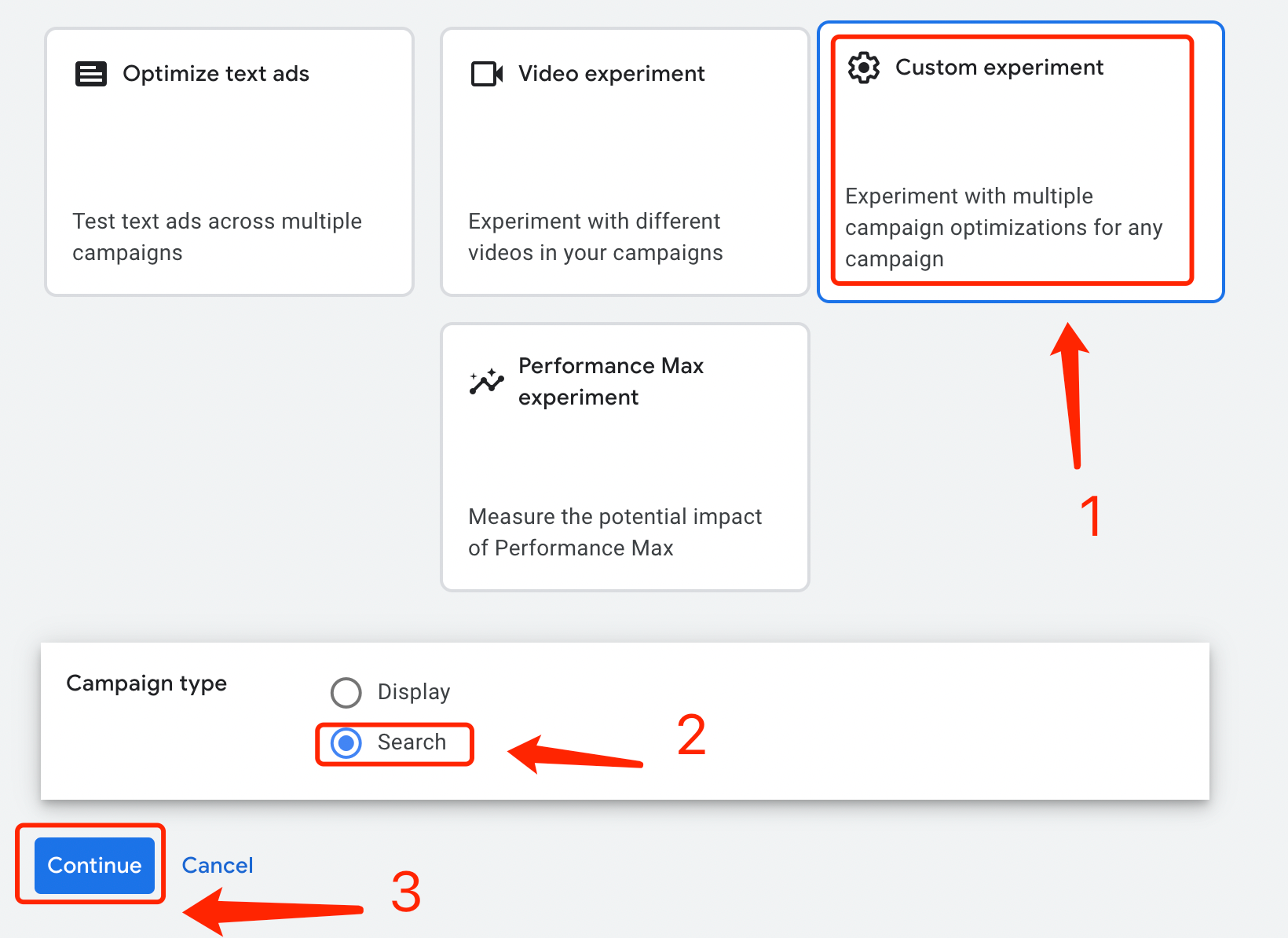Click 'Experiment with different videos' description
The image size is (1288, 938).
tap(595, 236)
